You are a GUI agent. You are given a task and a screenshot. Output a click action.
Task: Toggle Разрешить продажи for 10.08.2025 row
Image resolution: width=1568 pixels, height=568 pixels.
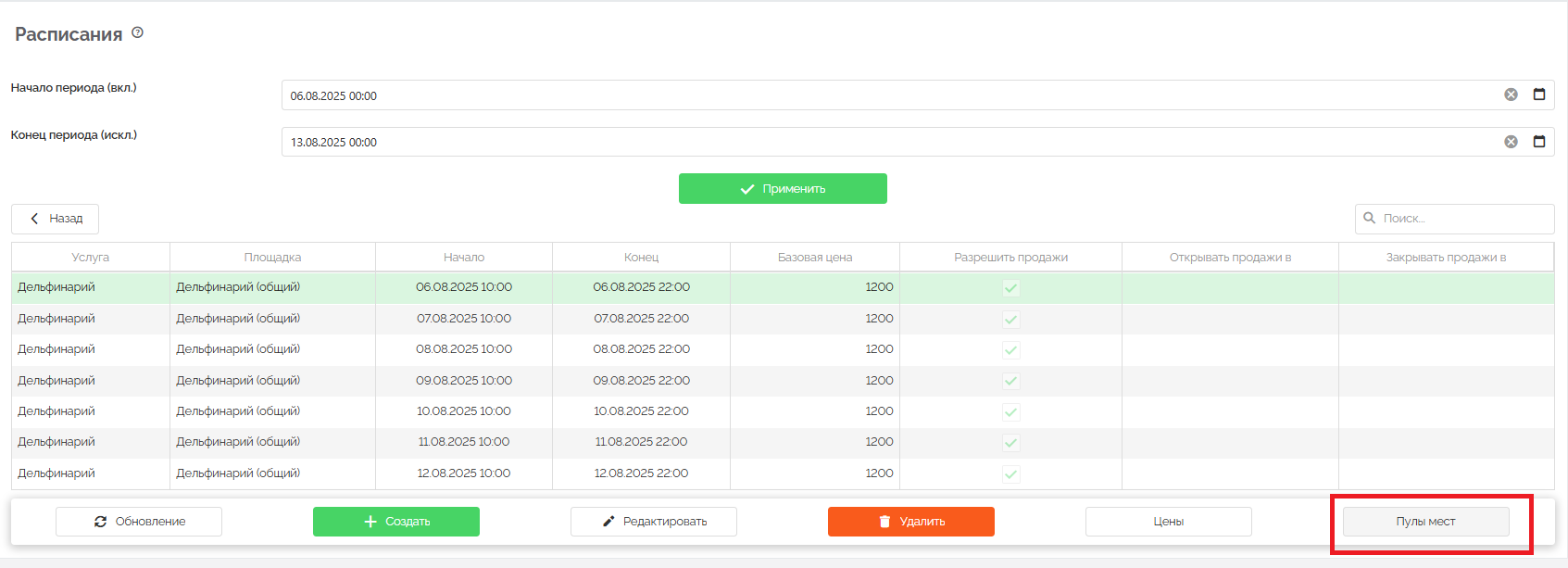tap(1010, 412)
